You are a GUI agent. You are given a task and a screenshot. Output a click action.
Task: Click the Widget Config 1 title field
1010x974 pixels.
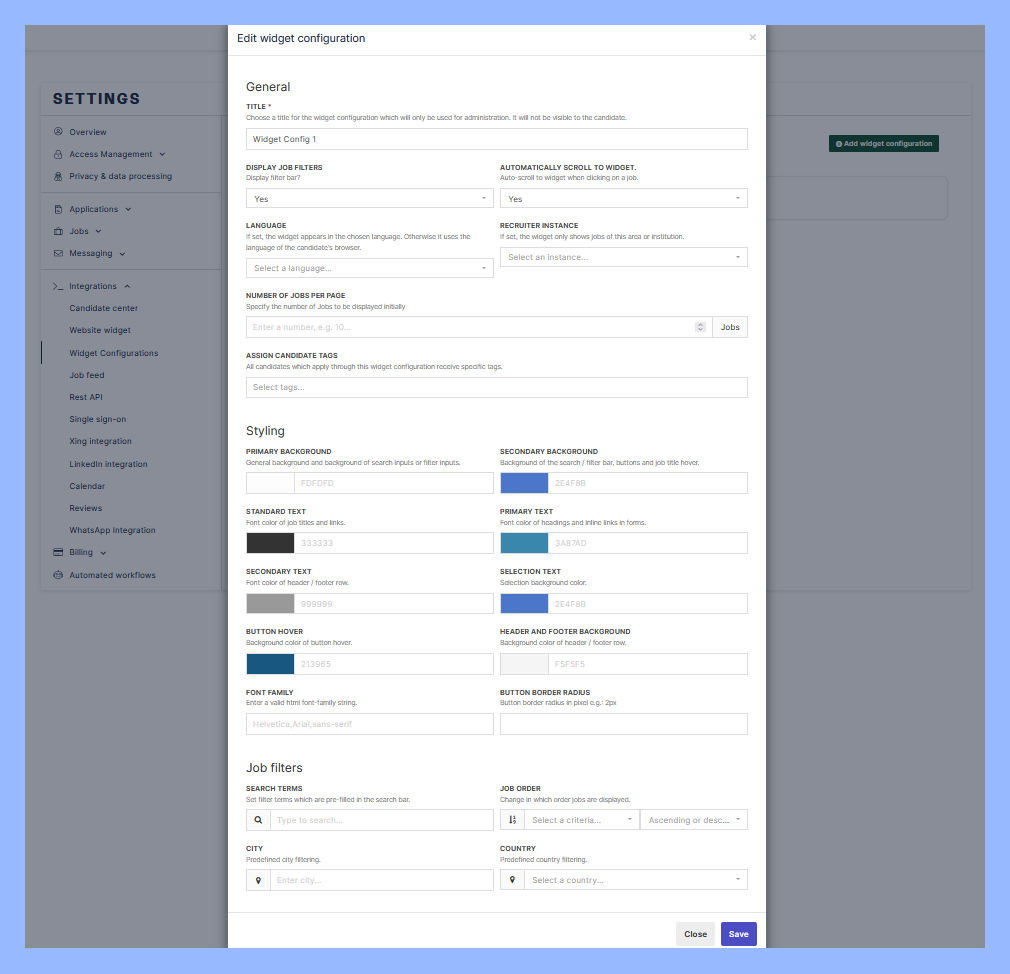(497, 138)
